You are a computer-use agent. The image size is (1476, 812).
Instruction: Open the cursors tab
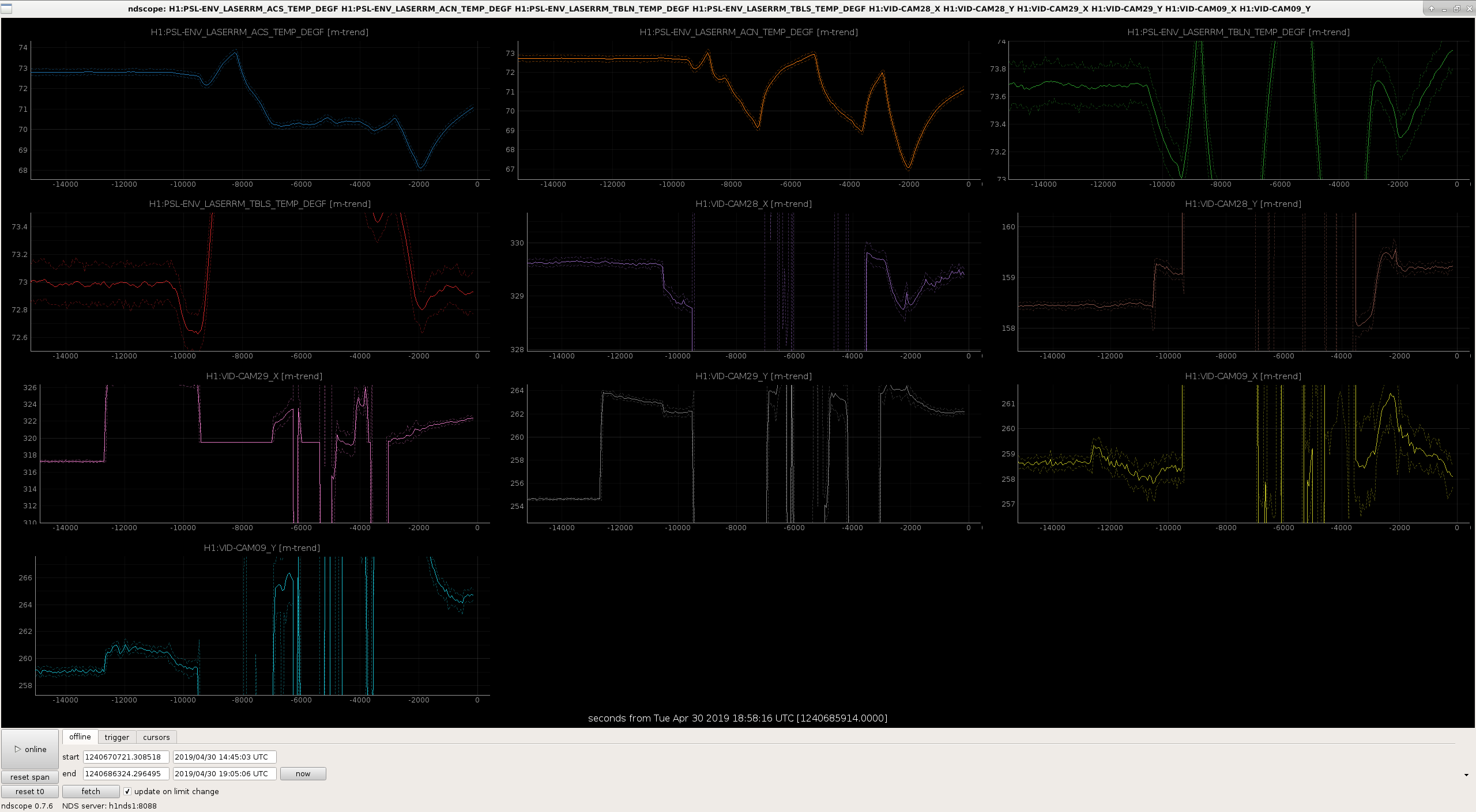tap(156, 737)
